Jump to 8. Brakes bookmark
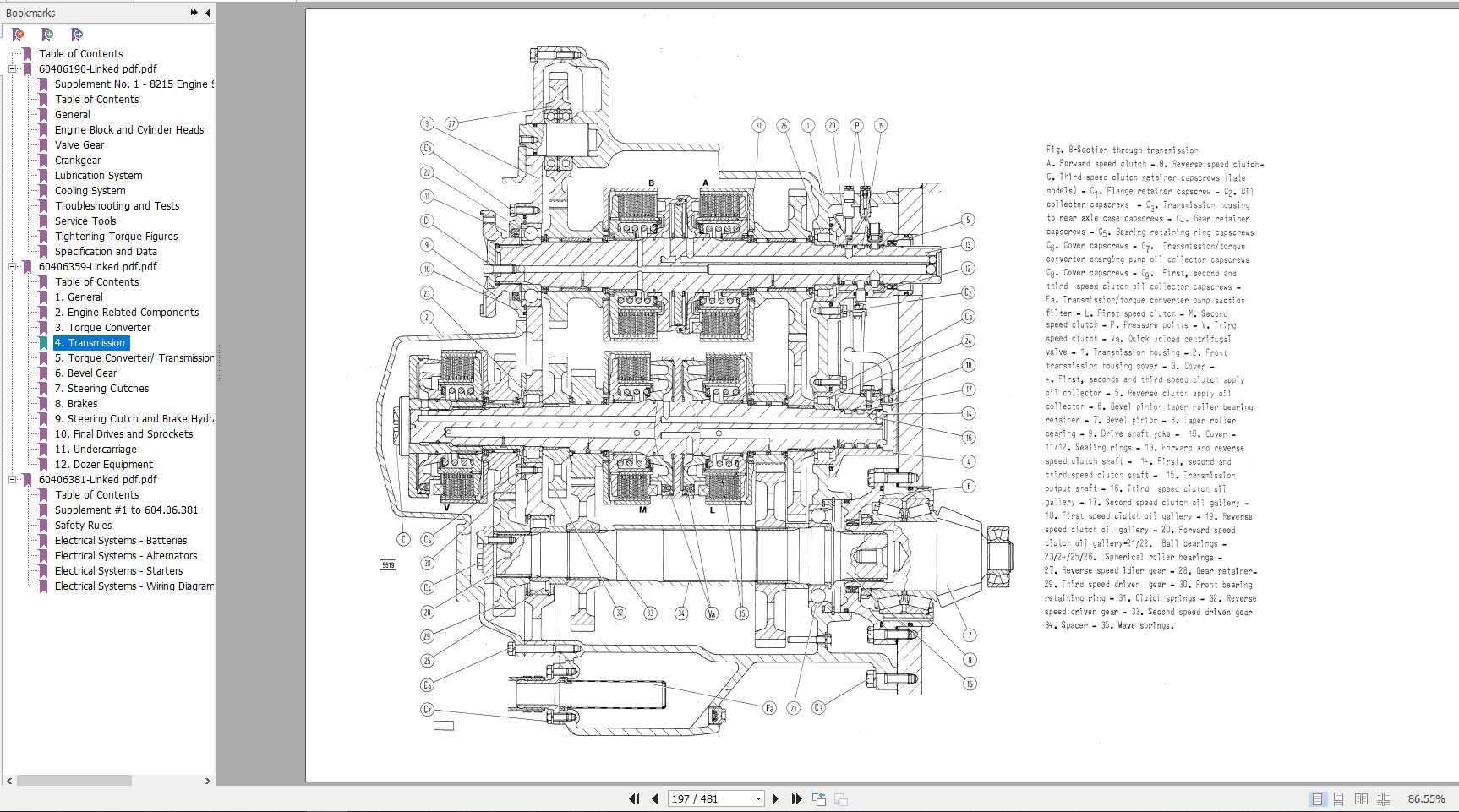1459x812 pixels. (x=76, y=403)
